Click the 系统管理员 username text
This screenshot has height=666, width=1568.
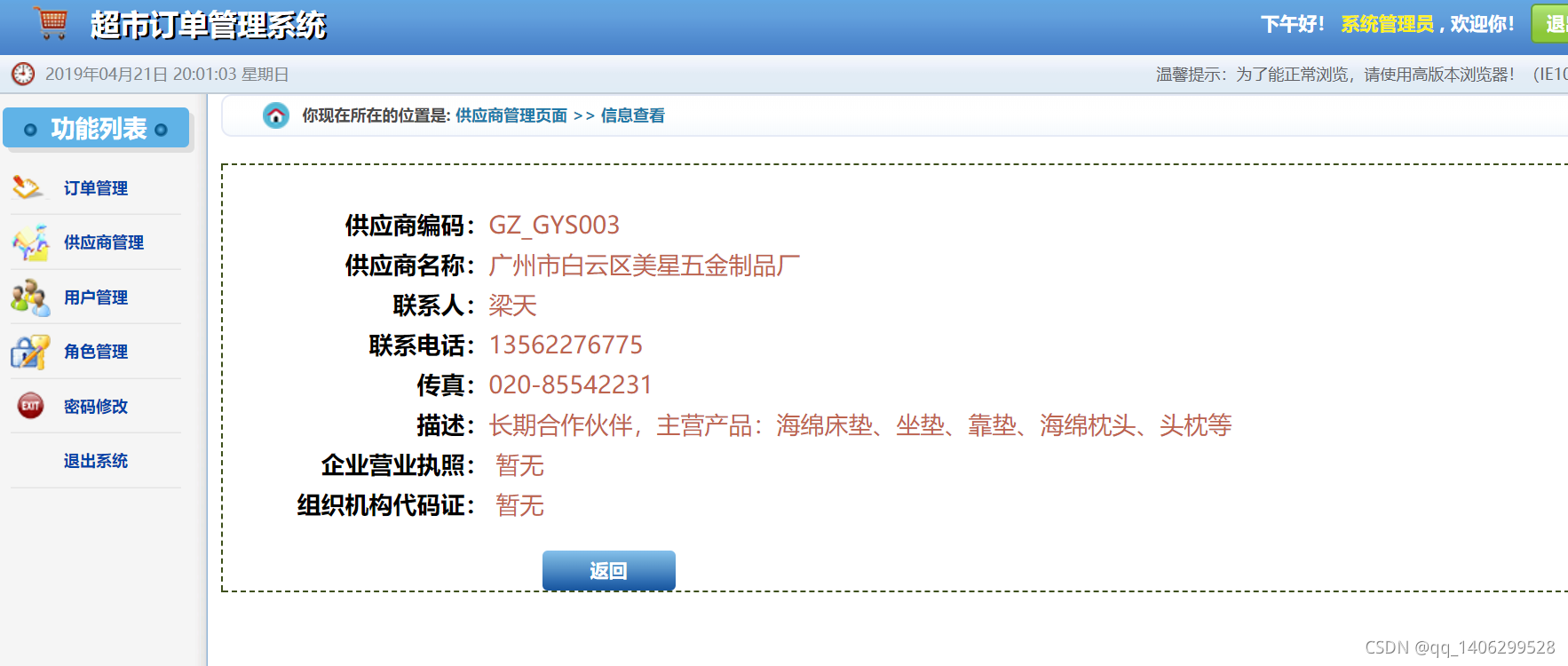click(x=1387, y=24)
